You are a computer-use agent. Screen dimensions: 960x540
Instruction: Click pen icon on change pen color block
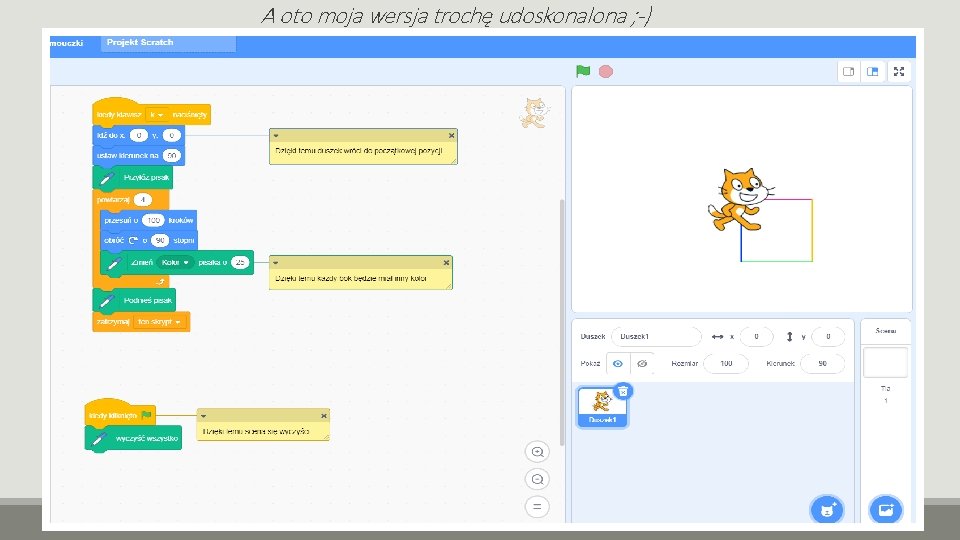click(x=114, y=263)
